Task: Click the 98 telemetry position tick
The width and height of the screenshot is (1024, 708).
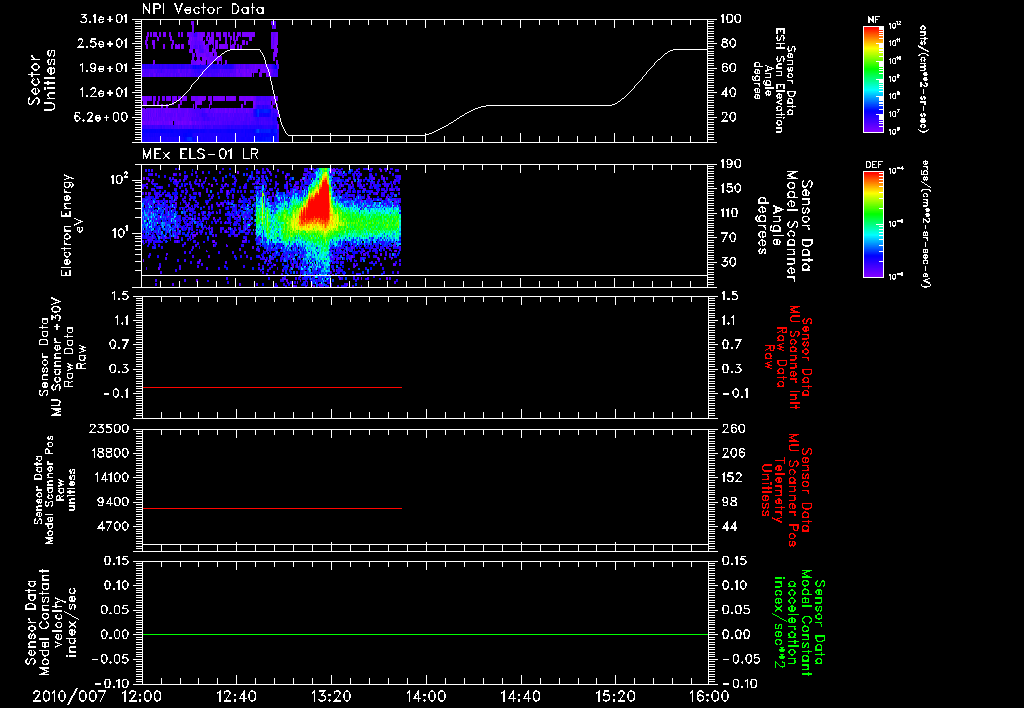Action: [729, 502]
